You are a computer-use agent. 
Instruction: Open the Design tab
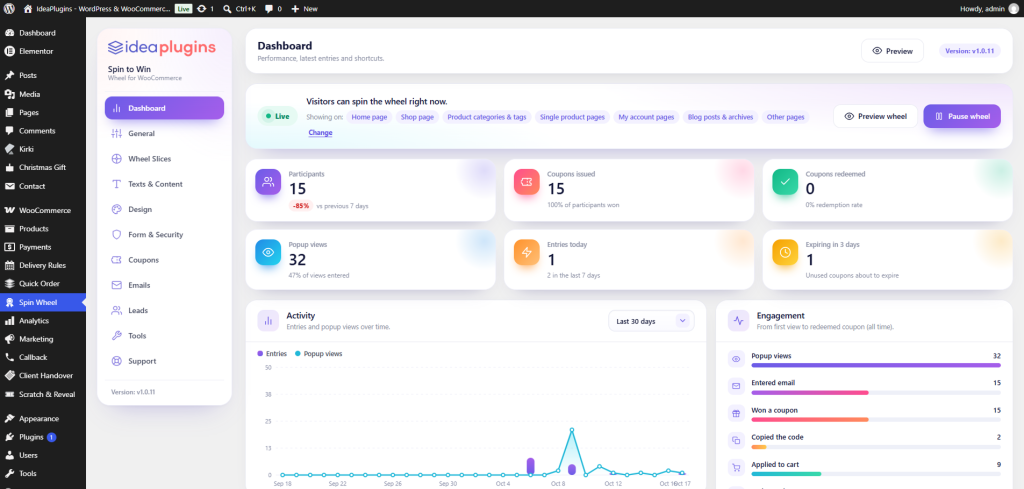[x=165, y=210]
